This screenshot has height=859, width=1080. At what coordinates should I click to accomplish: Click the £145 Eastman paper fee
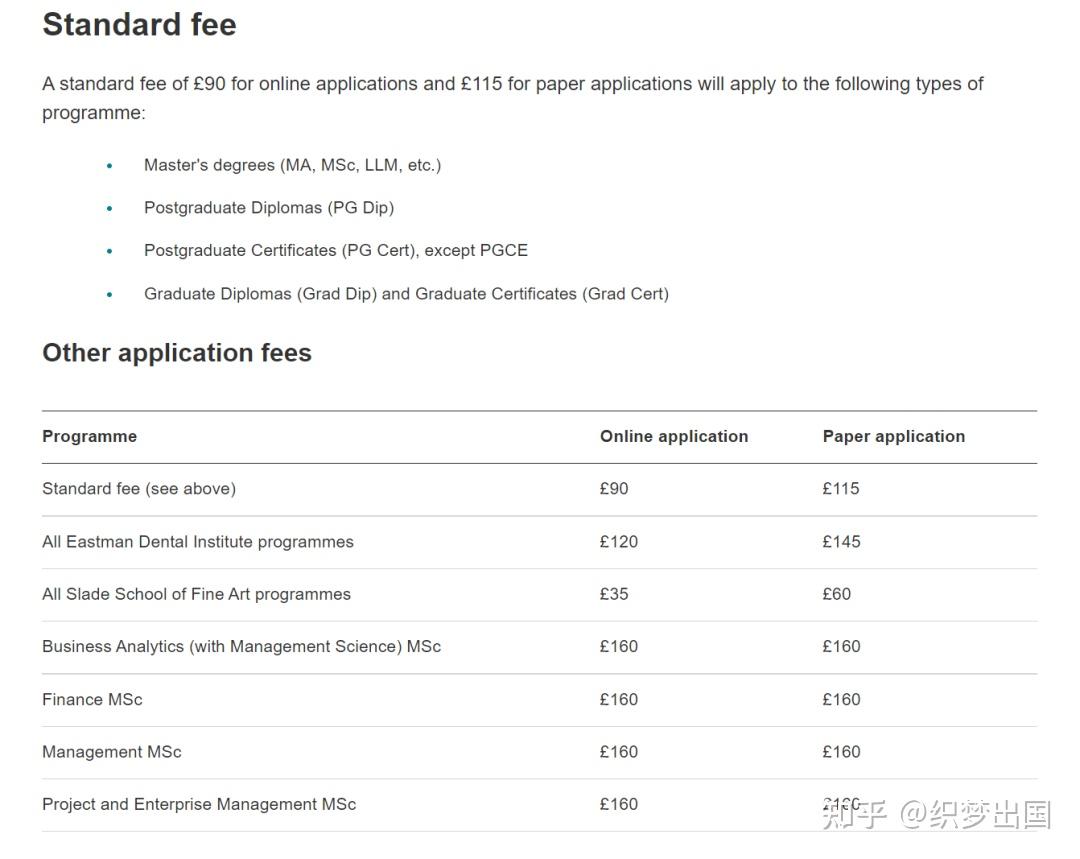pos(841,541)
